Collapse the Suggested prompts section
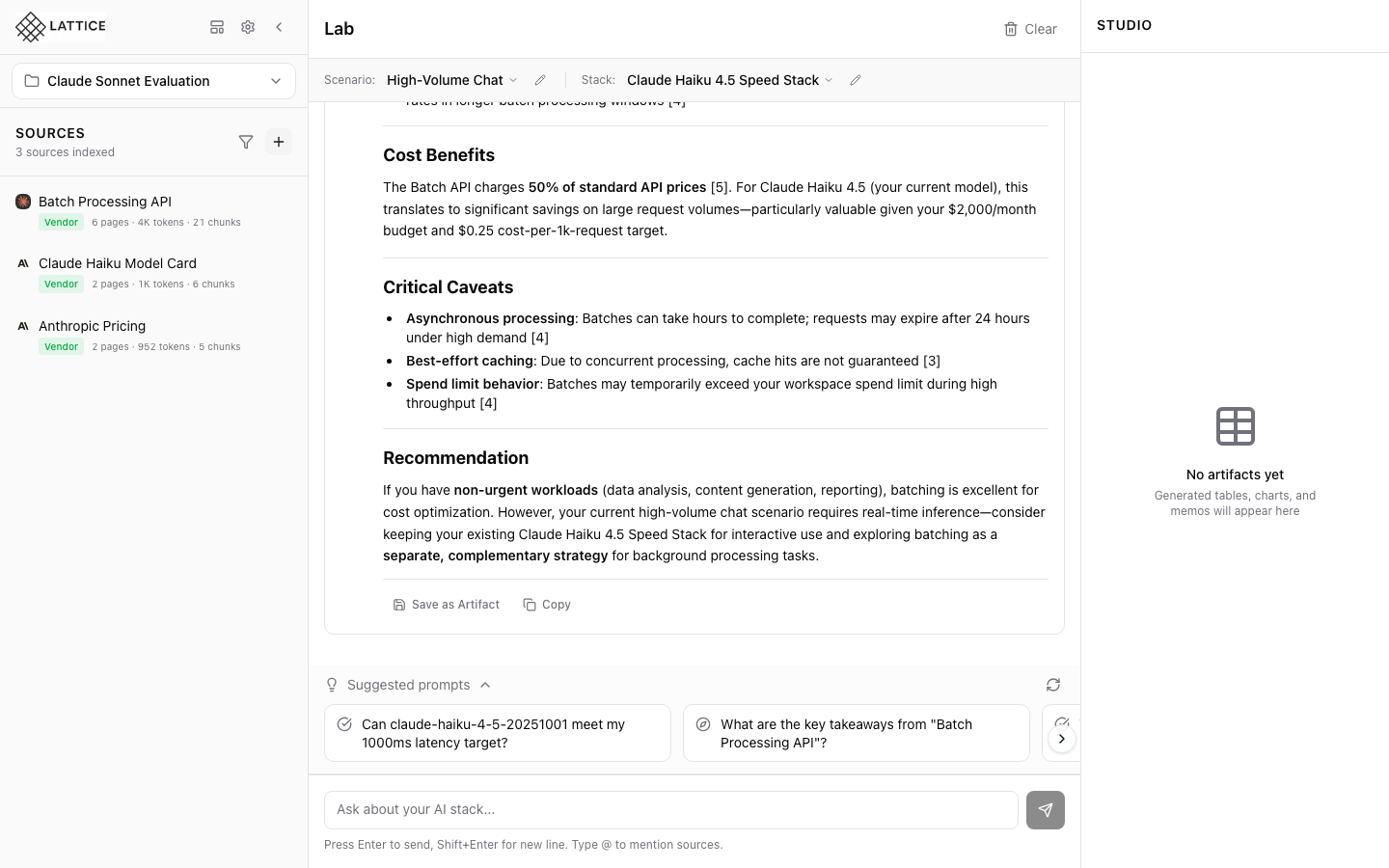The image size is (1389, 868). [485, 685]
